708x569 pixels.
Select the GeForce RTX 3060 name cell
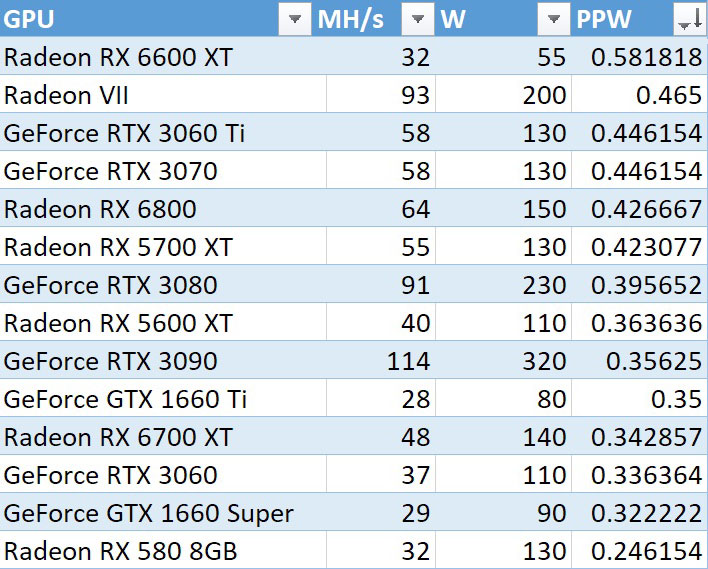click(x=163, y=473)
